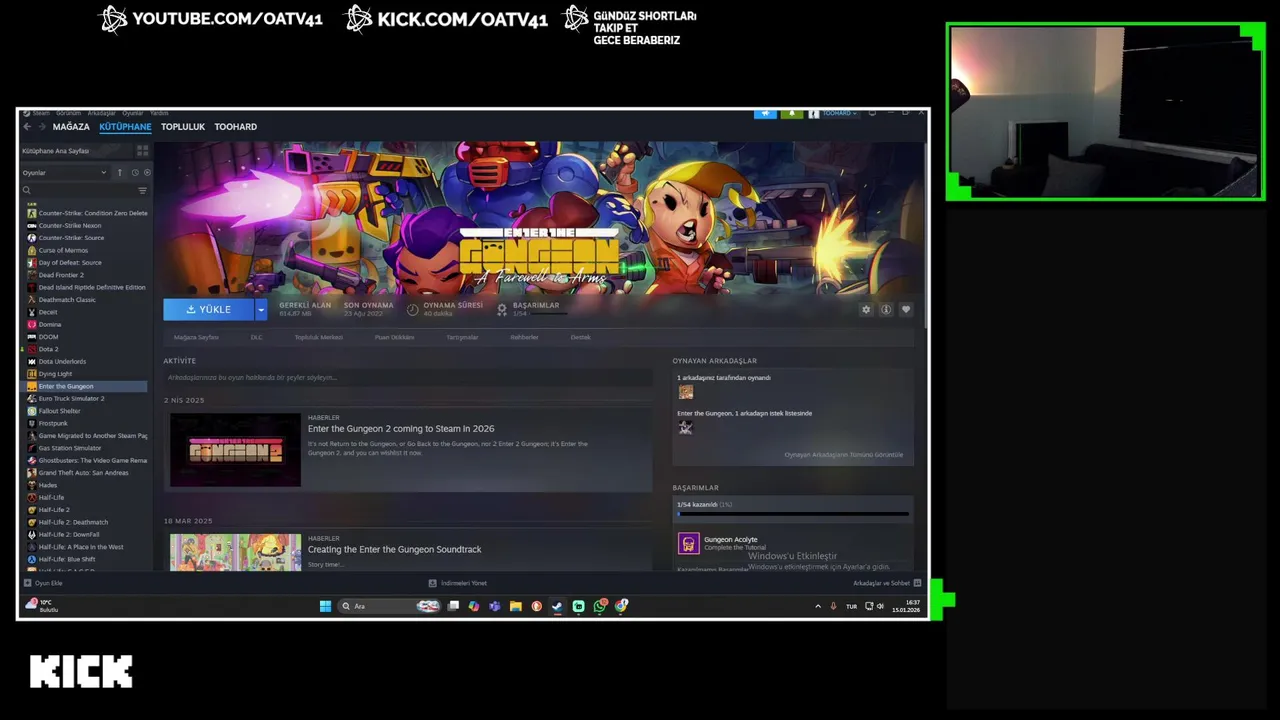Screen dimensions: 1280x720
Task: Click the YÜKLE install button
Action: coord(208,310)
